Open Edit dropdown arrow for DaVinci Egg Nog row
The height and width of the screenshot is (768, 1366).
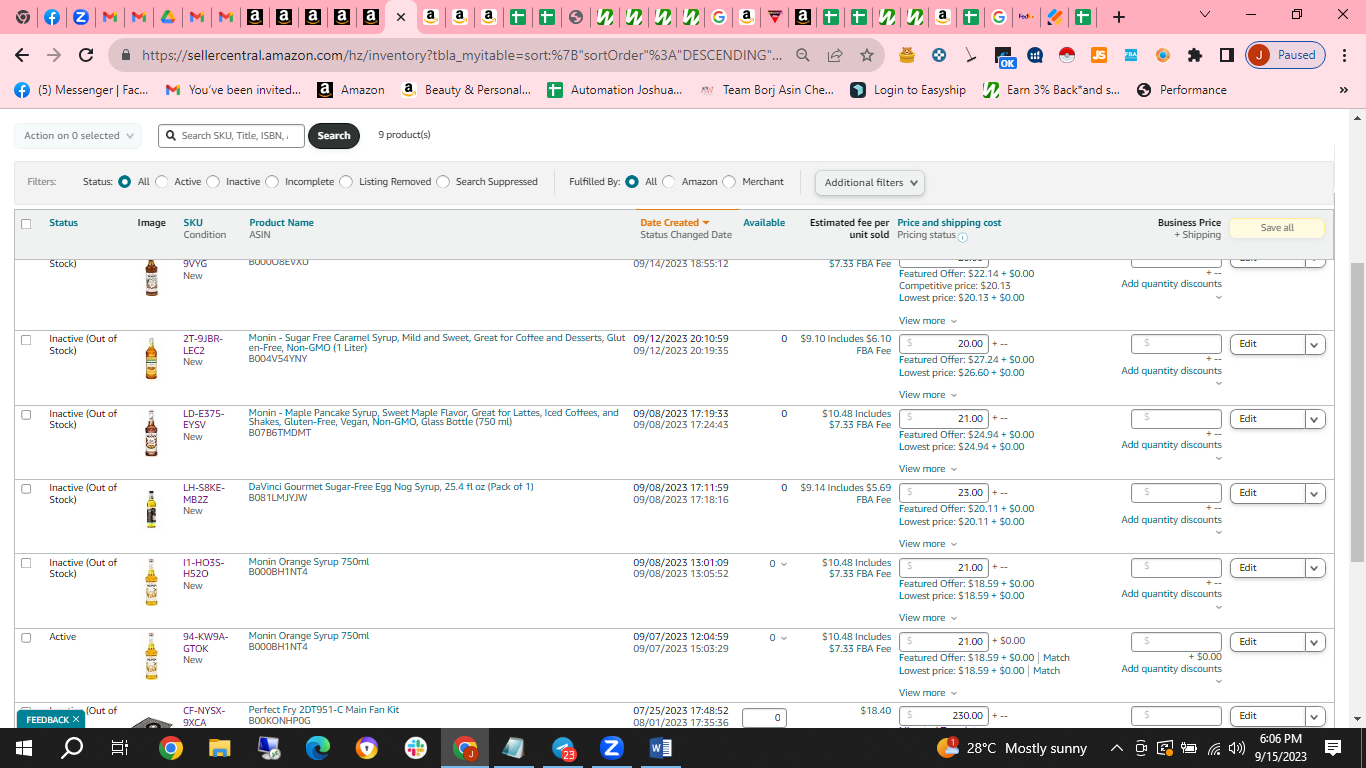point(1315,493)
